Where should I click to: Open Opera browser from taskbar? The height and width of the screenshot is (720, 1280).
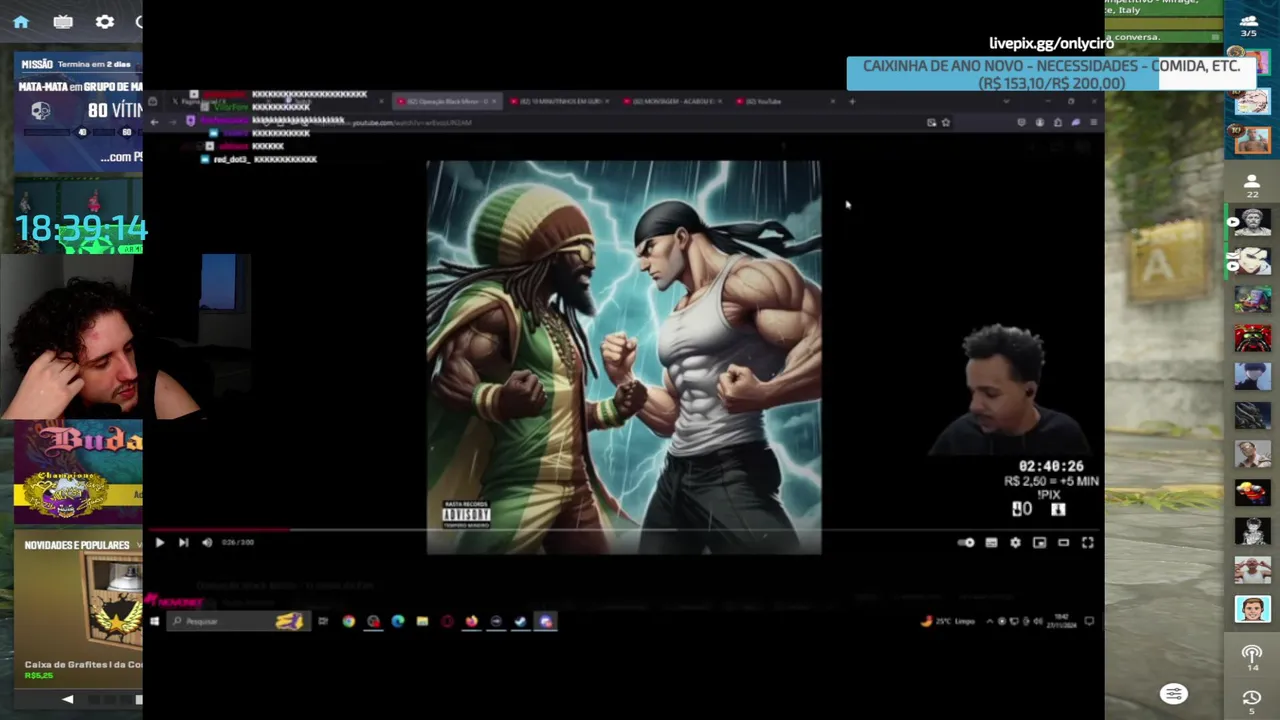point(447,621)
